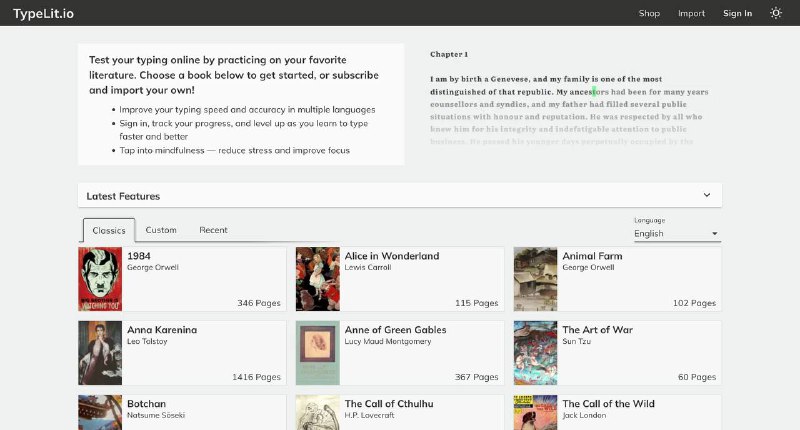Click the TypeLit.io logo
This screenshot has height=430, width=800.
tap(43, 13)
